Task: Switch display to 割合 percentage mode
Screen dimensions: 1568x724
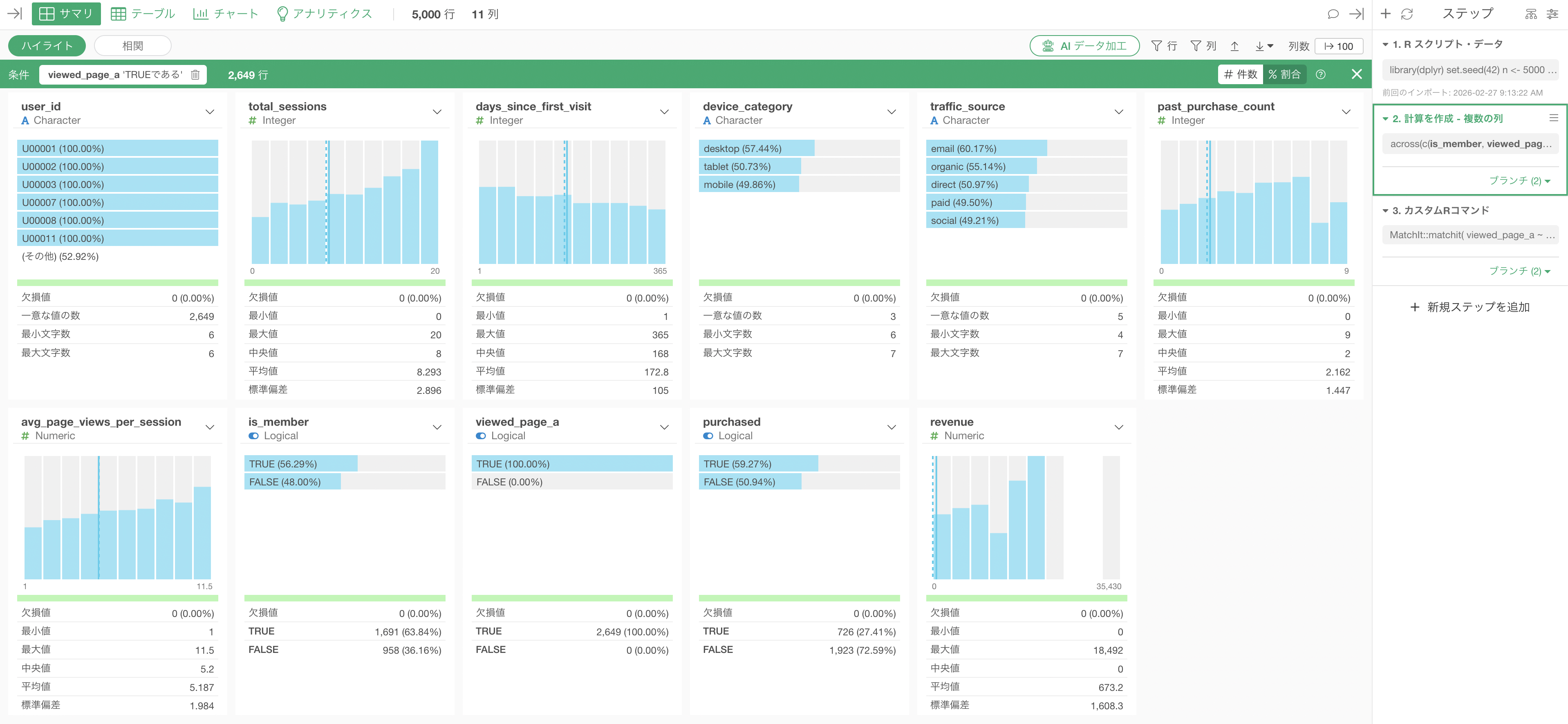Action: (1284, 74)
